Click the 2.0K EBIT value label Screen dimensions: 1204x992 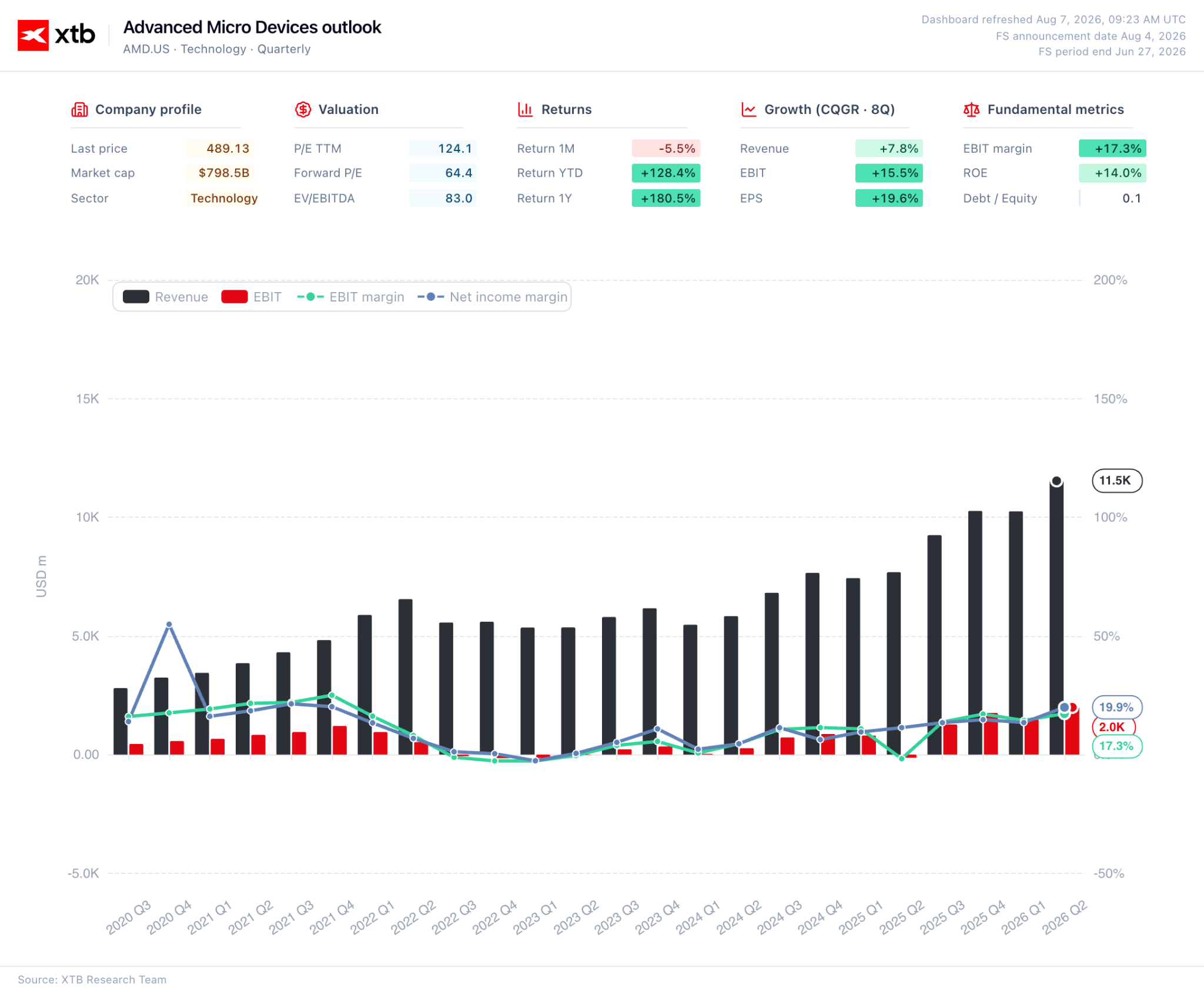coord(1112,727)
